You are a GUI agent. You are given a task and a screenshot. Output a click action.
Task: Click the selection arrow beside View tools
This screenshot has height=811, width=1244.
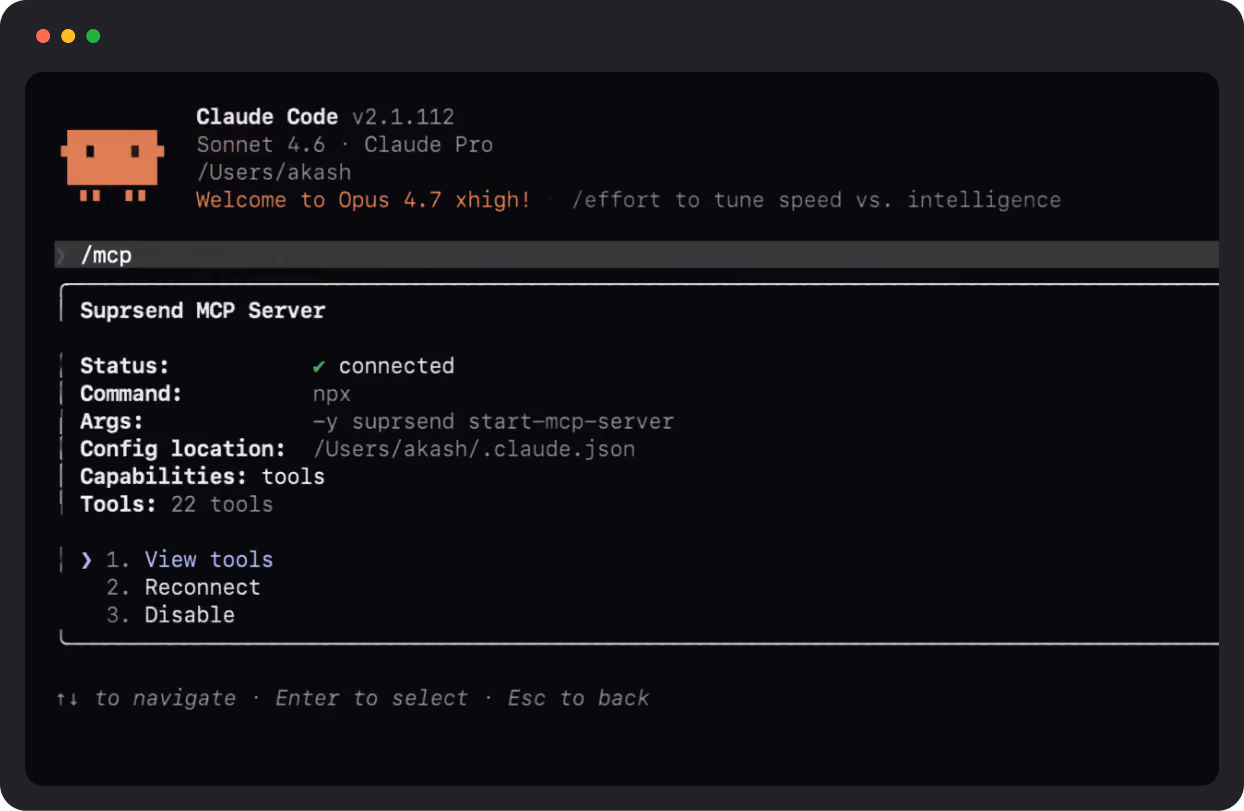click(x=86, y=559)
